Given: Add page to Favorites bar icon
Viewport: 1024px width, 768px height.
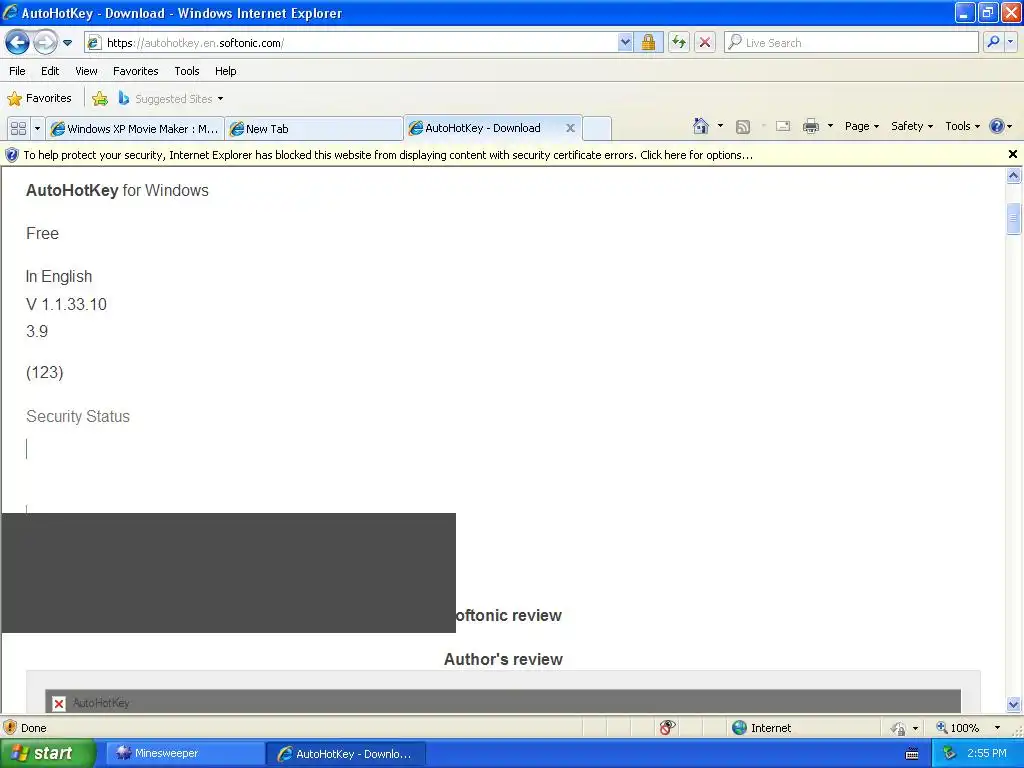Looking at the screenshot, I should click(100, 99).
